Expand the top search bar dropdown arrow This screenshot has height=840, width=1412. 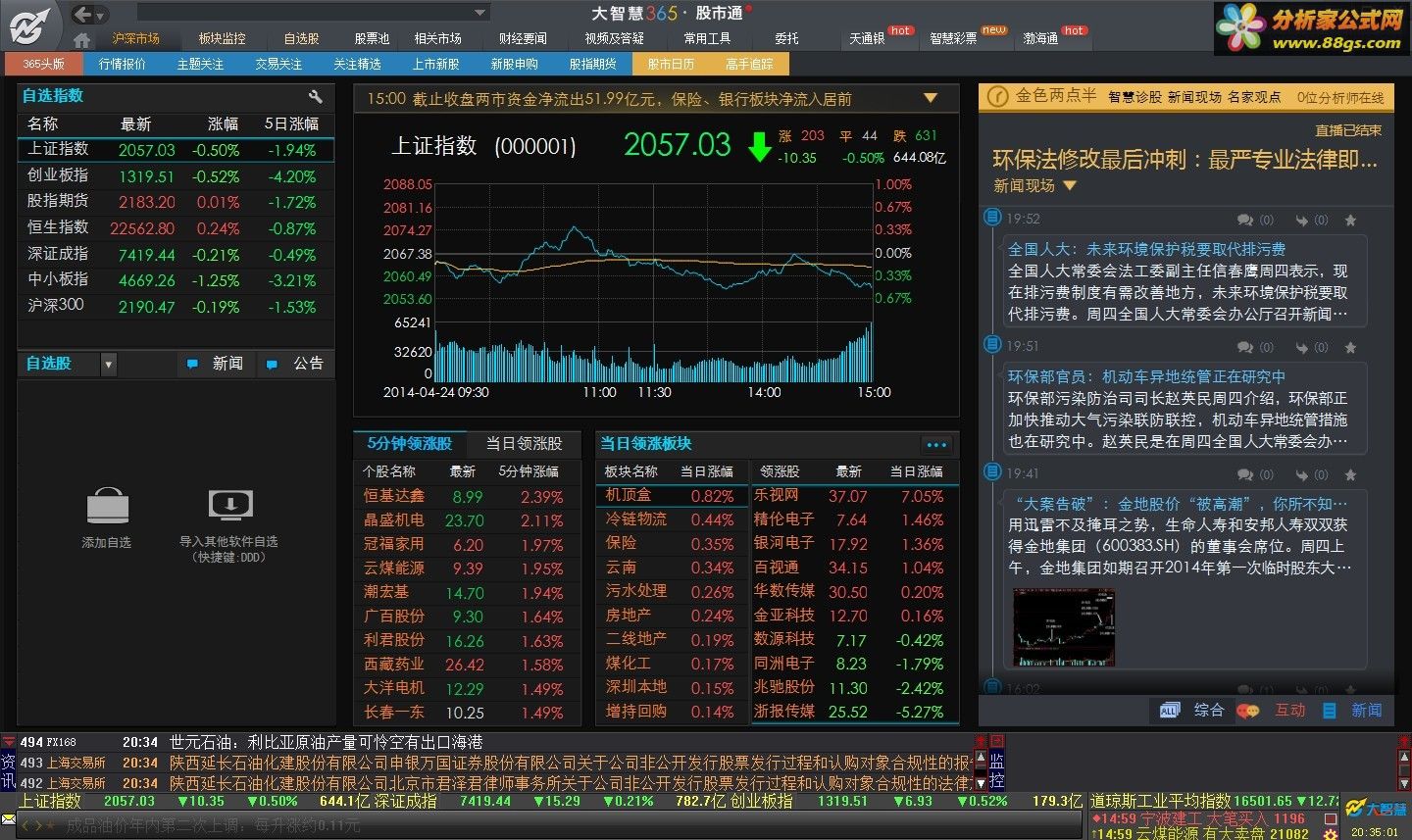[x=479, y=14]
